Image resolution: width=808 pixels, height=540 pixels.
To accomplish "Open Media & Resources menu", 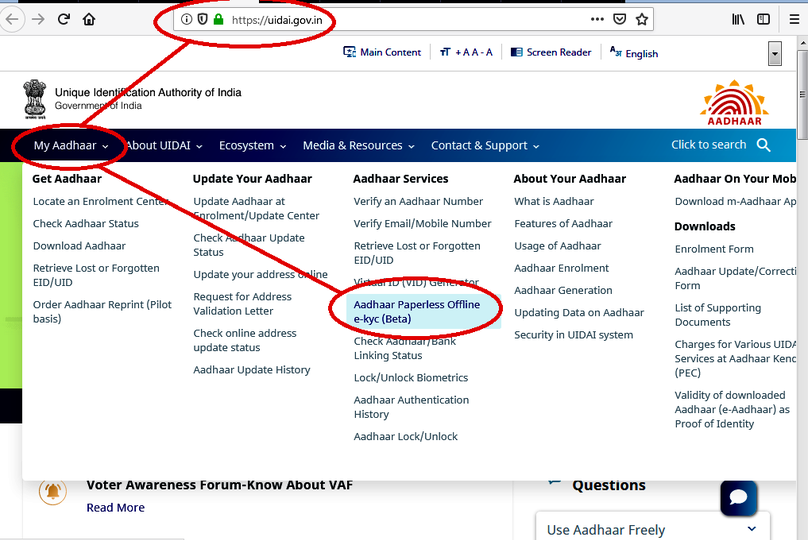I will (359, 146).
